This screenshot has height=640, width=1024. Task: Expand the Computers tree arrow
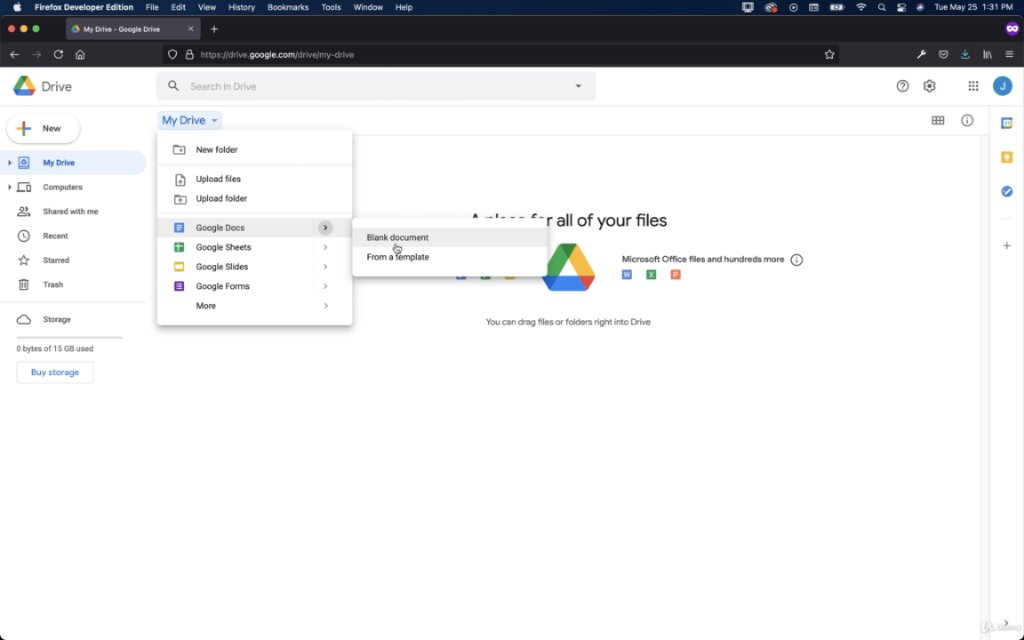coord(9,187)
